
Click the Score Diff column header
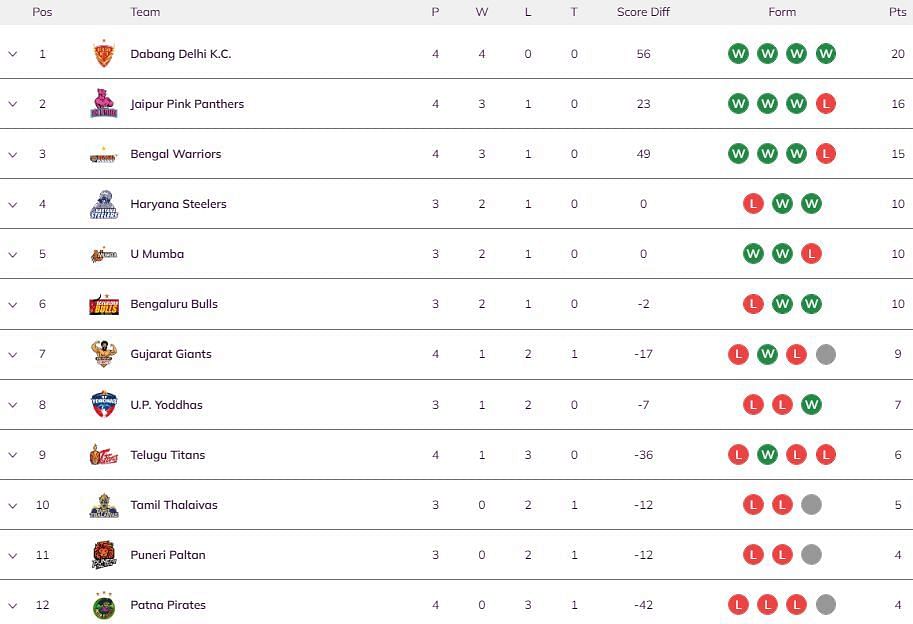(x=643, y=12)
